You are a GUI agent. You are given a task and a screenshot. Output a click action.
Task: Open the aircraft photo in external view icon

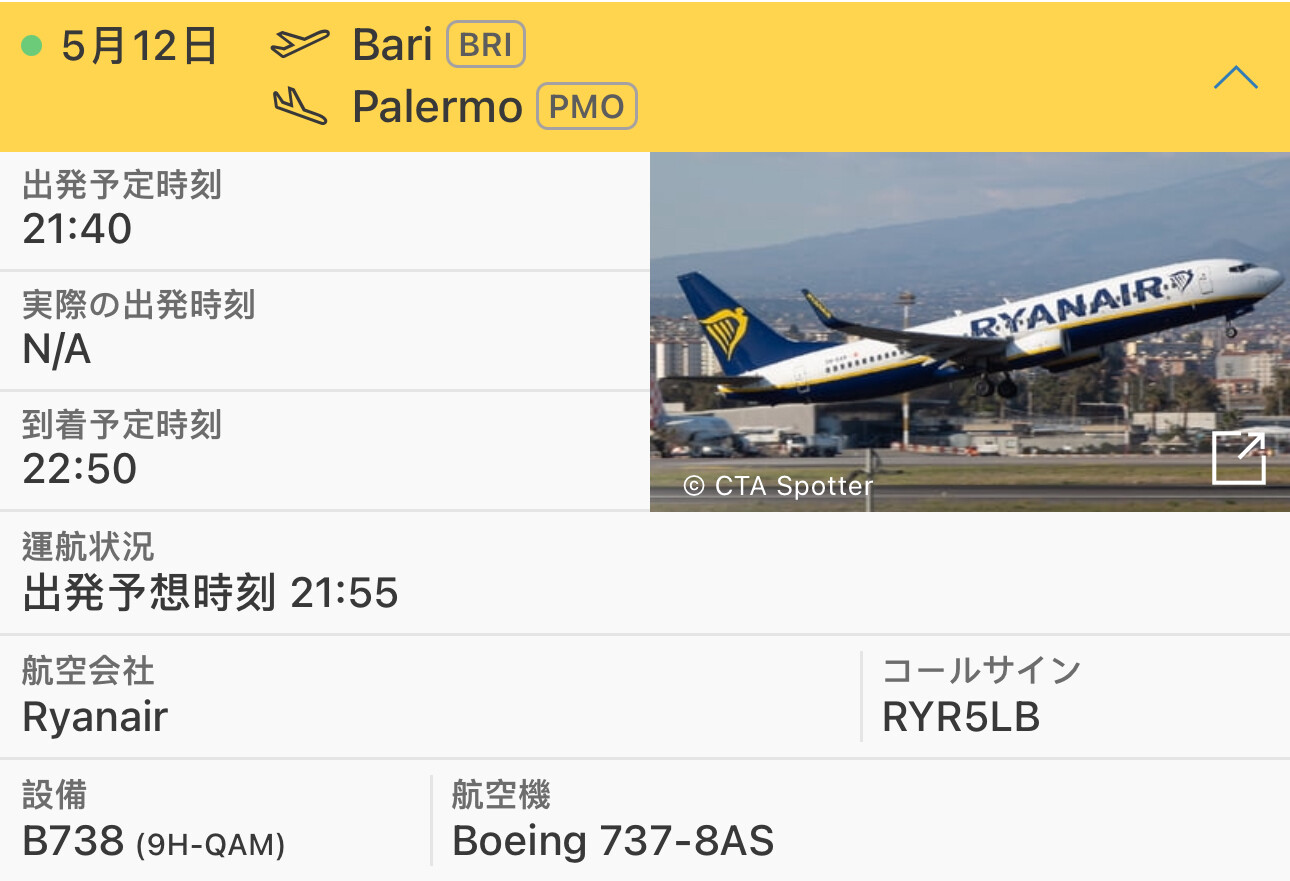pos(1238,458)
